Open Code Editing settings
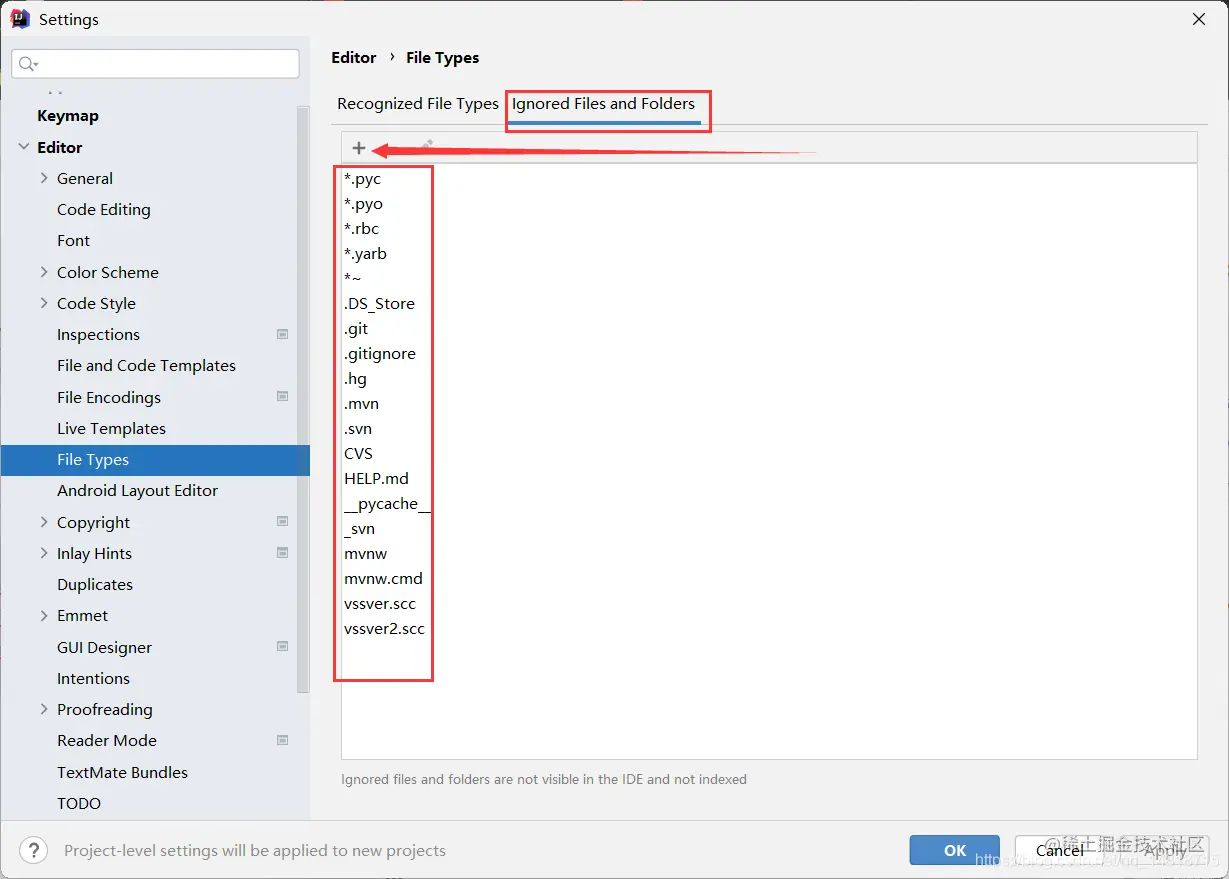 (x=104, y=209)
